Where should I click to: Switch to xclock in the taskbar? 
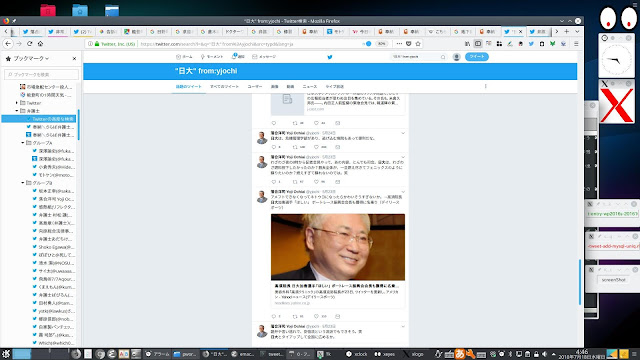point(357,354)
